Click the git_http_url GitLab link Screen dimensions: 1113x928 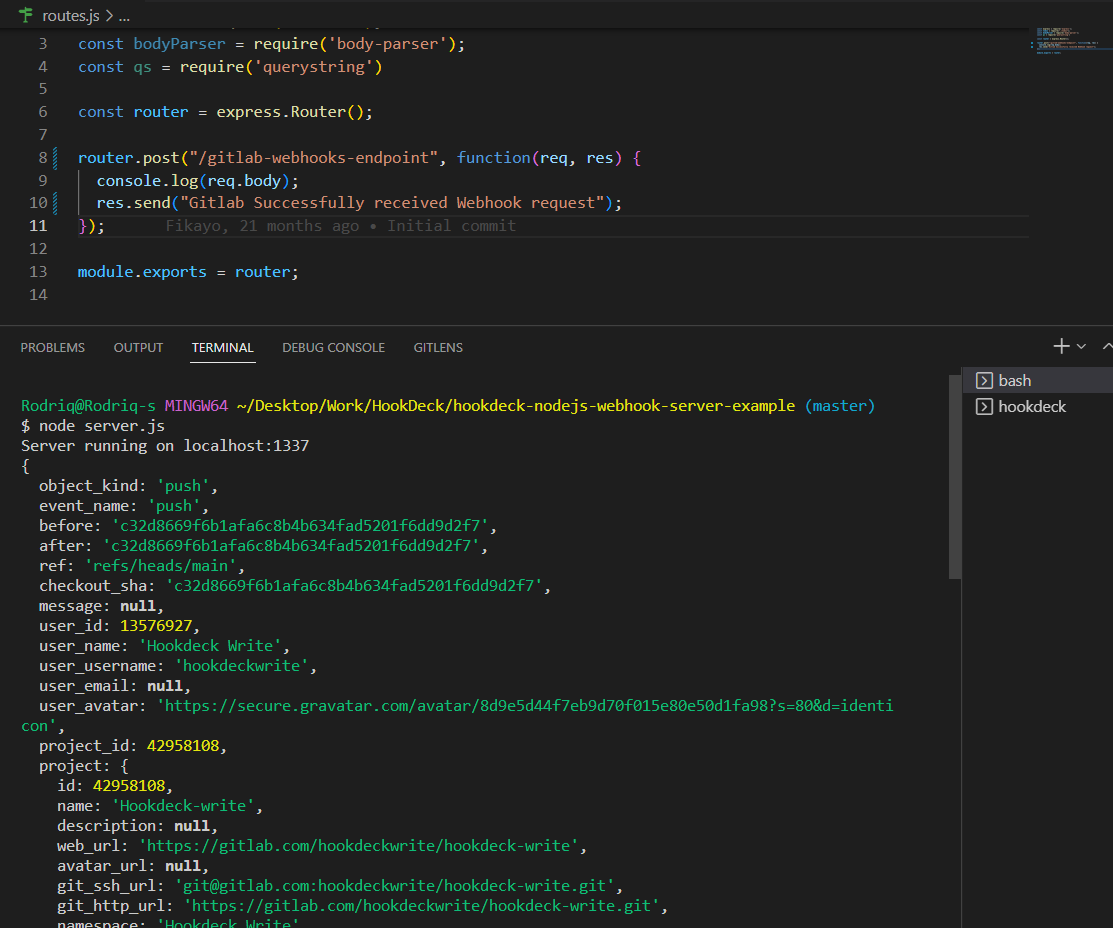tap(420, 905)
